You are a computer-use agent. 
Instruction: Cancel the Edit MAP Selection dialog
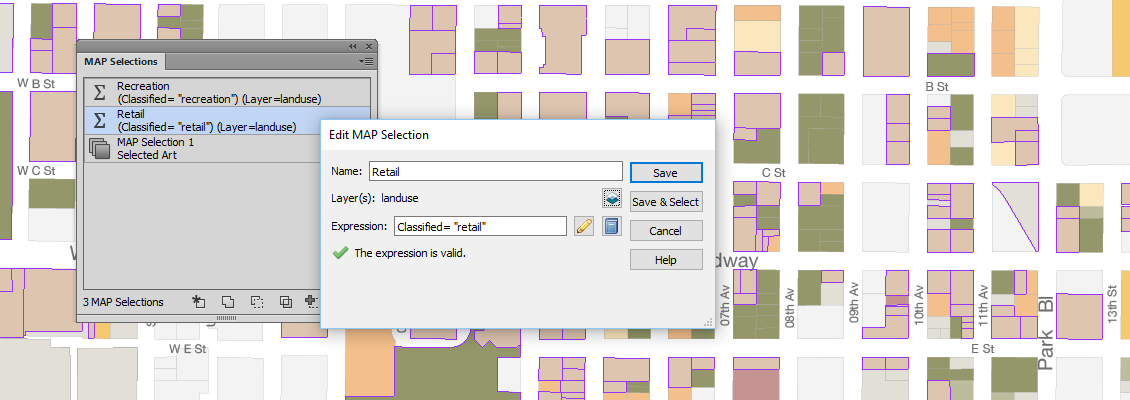click(x=665, y=231)
